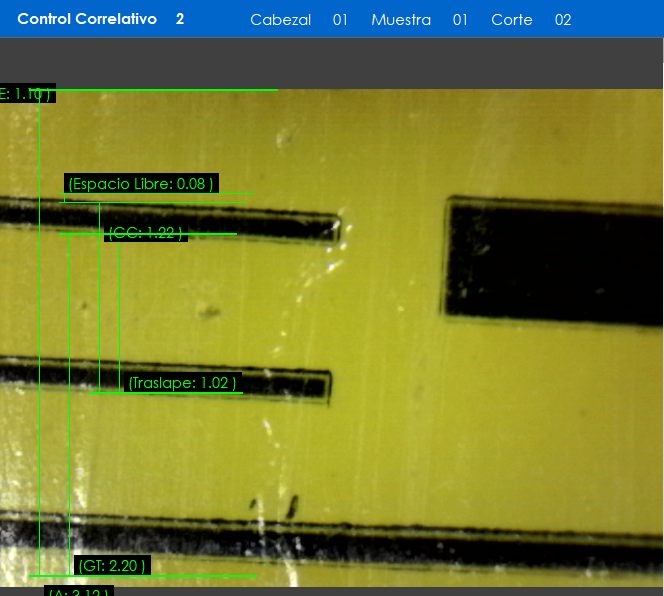
Task: Click the dark gray bar below the header
Action: tap(332, 63)
